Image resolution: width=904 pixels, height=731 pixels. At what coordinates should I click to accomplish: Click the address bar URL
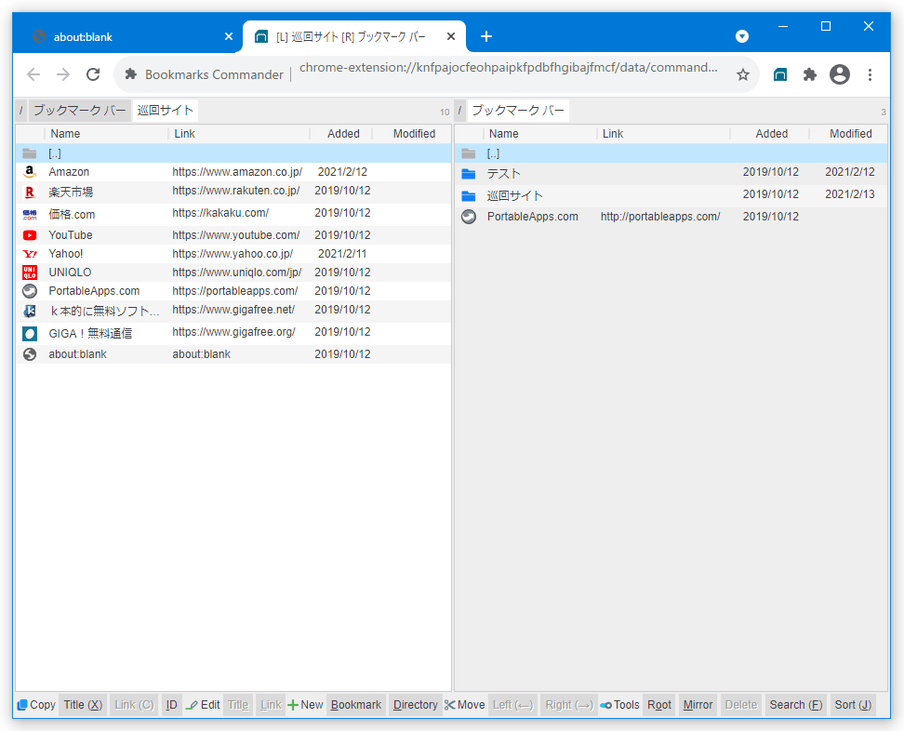coord(508,67)
